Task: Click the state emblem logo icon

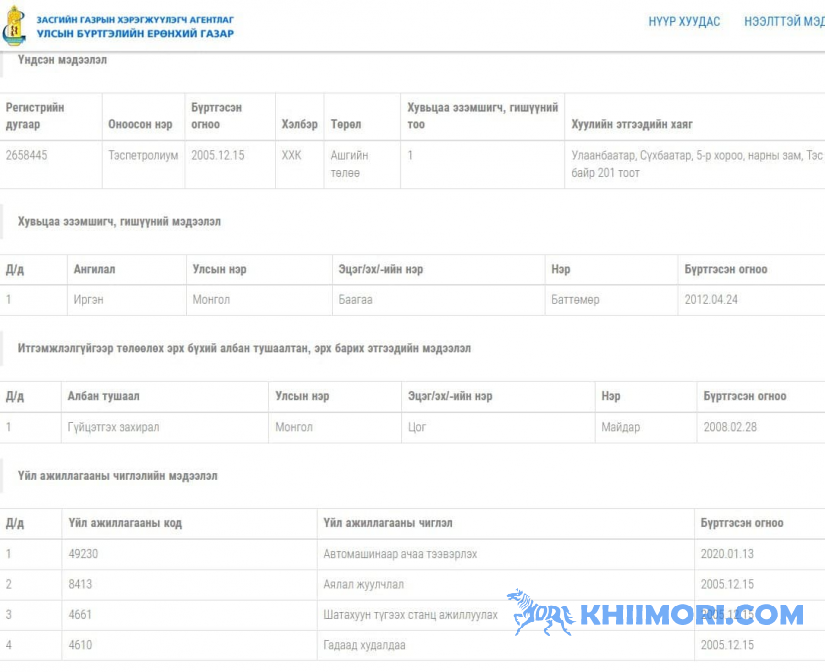Action: tap(14, 26)
